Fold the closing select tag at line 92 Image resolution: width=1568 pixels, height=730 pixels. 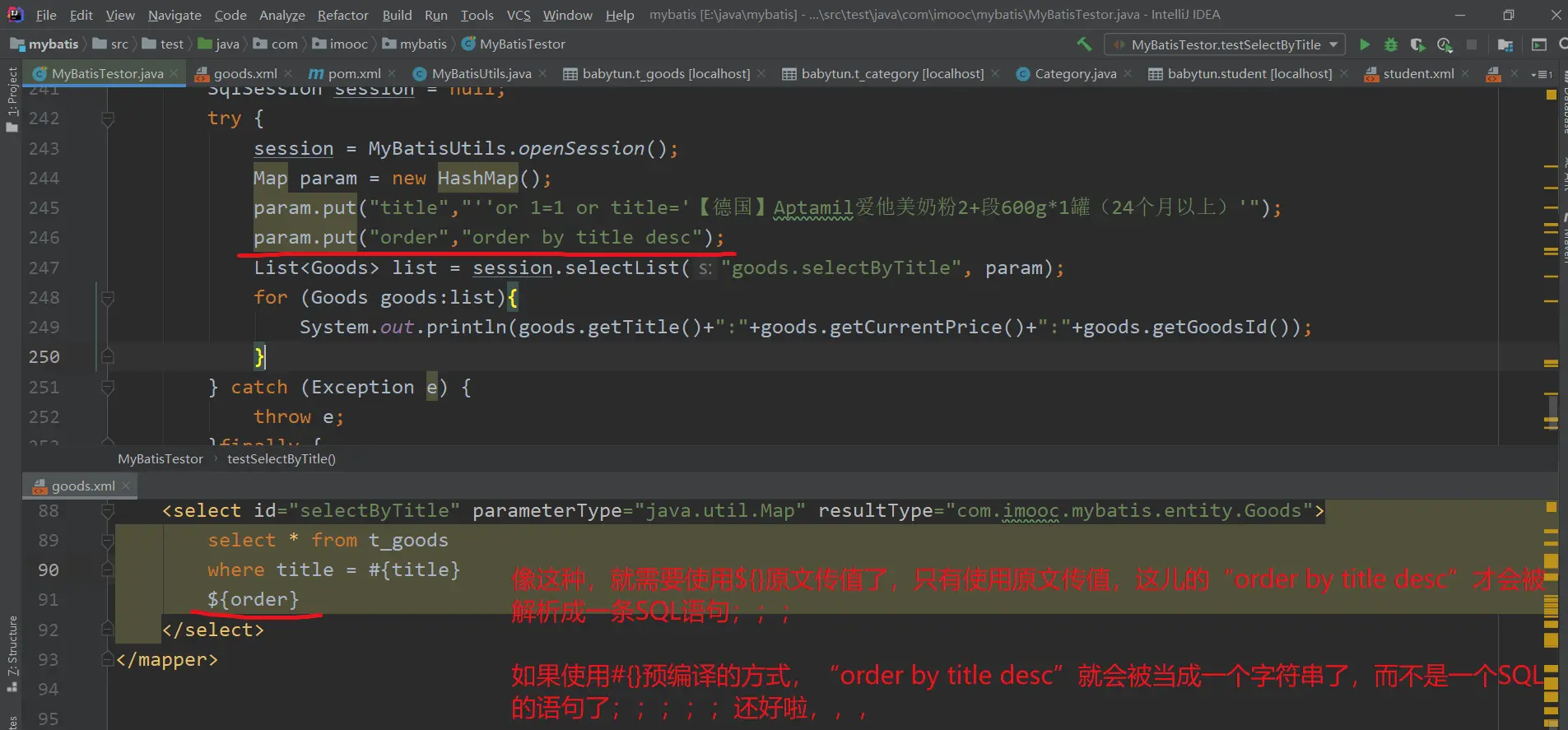pyautogui.click(x=107, y=630)
